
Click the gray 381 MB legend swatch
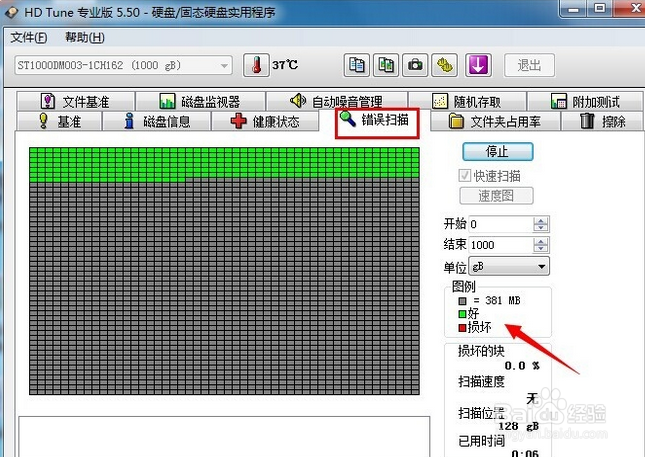[462, 301]
